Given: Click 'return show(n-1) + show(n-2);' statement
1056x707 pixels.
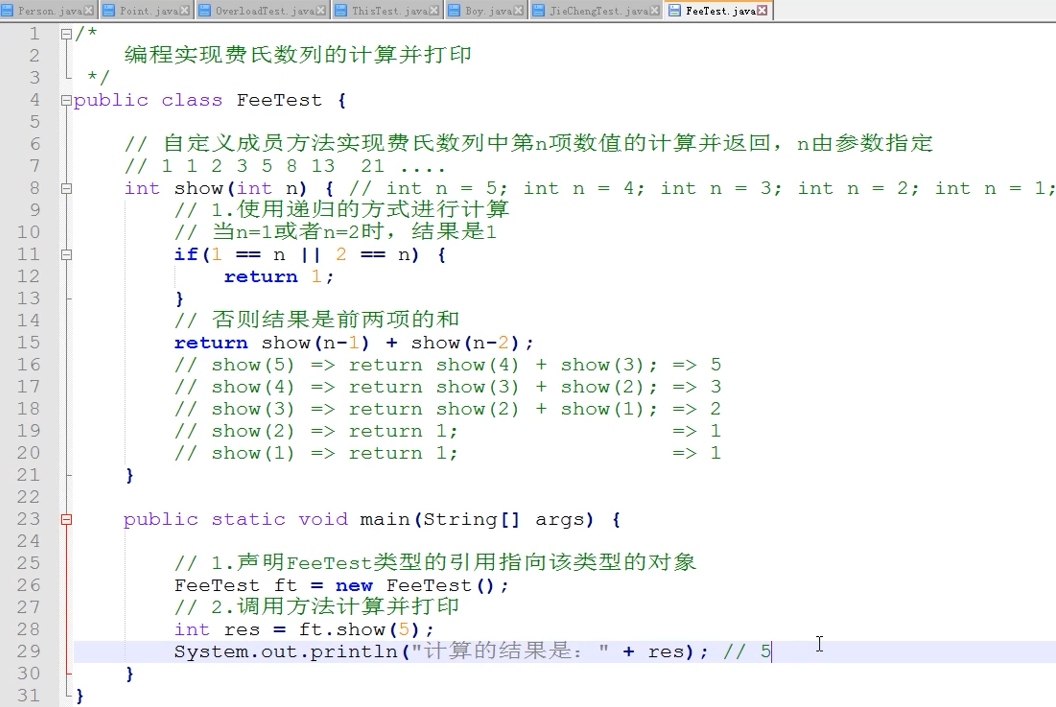Looking at the screenshot, I should 354,343.
